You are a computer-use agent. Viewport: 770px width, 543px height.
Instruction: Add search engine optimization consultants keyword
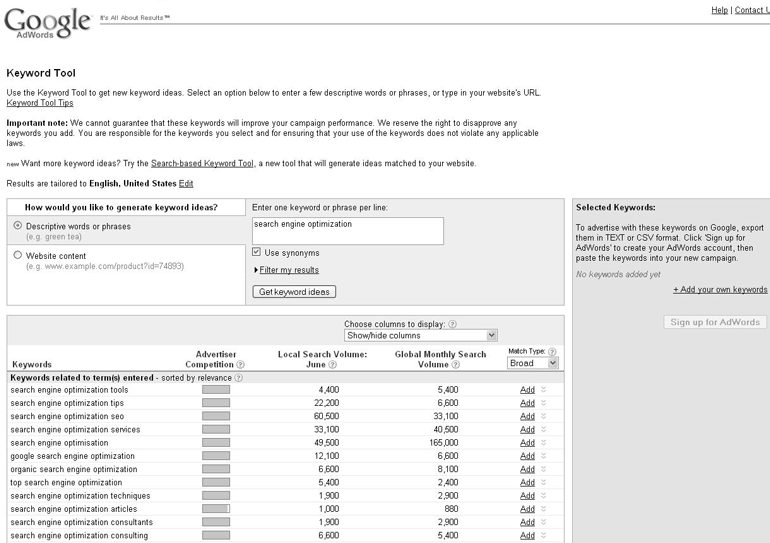tap(527, 522)
